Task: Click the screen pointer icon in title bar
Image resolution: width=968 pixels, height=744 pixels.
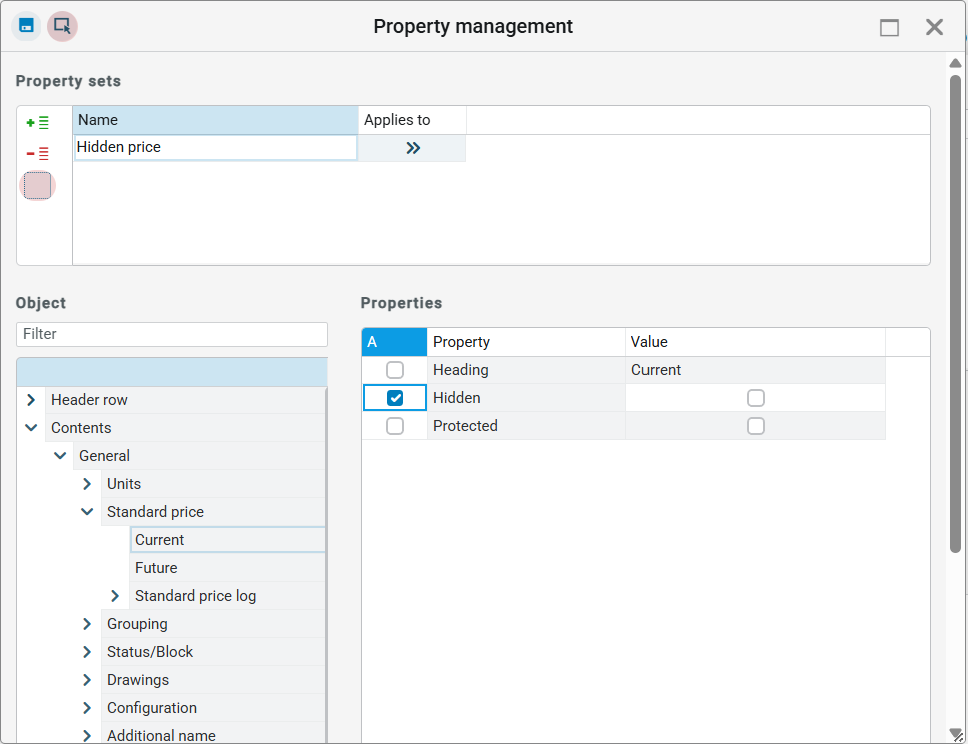Action: 62,27
